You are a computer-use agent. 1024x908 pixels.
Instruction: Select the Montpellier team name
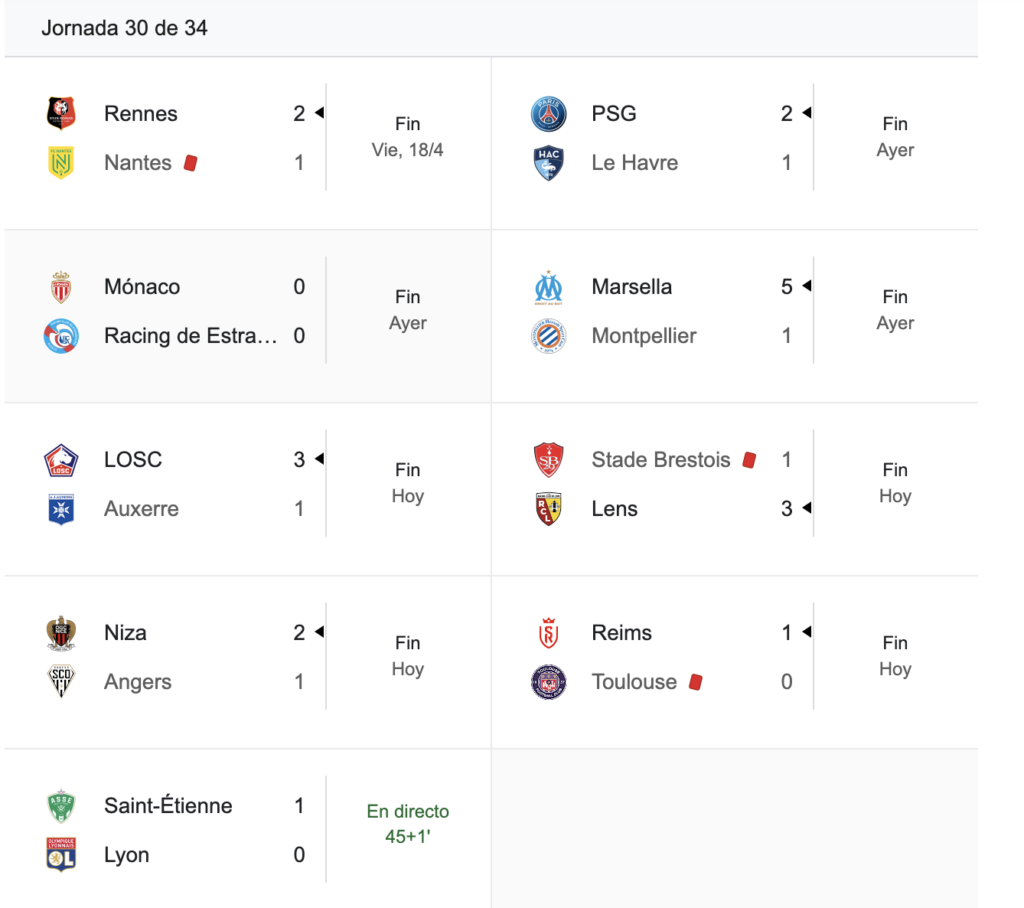[644, 336]
